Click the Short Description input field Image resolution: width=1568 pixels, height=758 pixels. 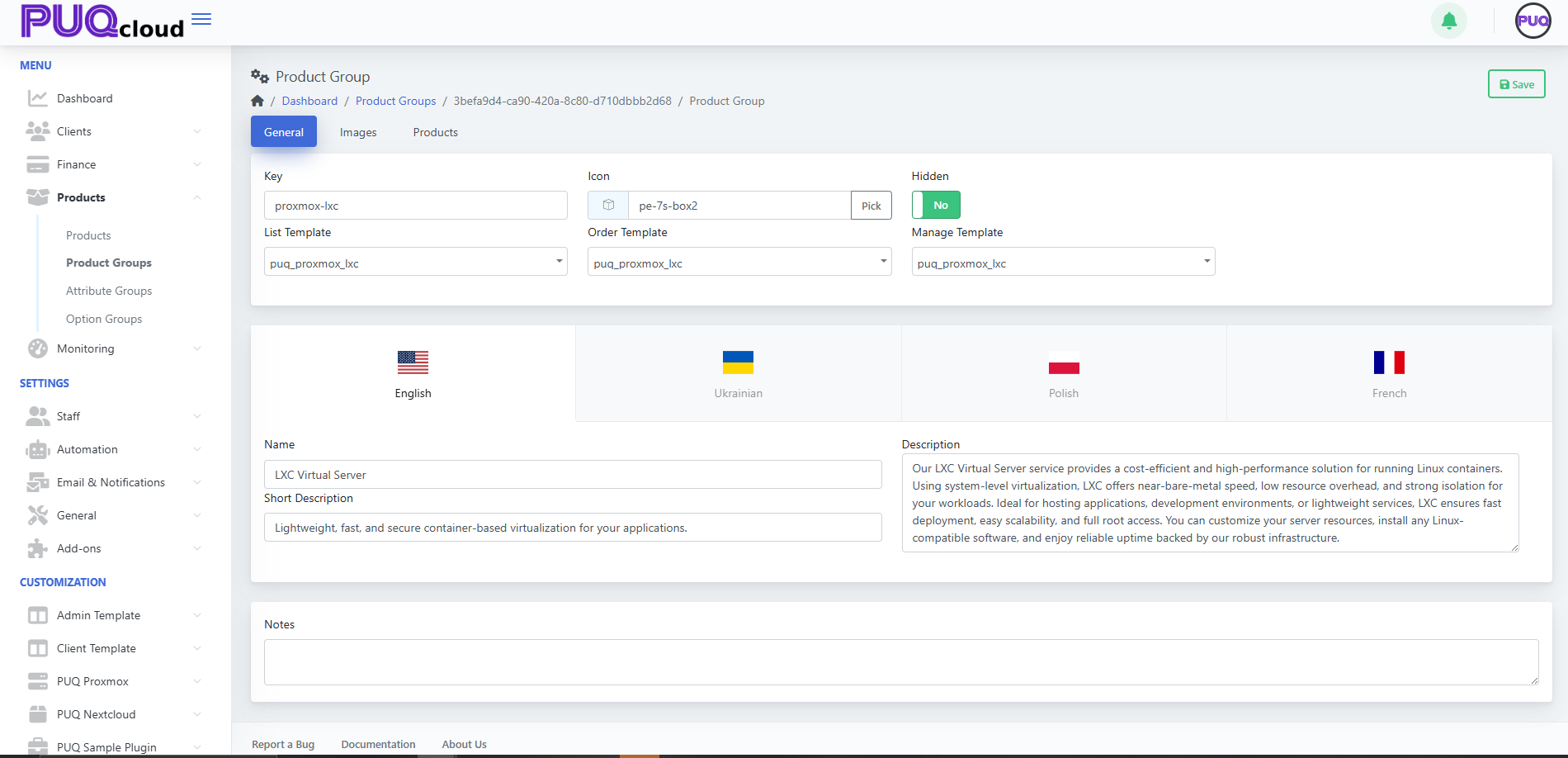(x=573, y=528)
